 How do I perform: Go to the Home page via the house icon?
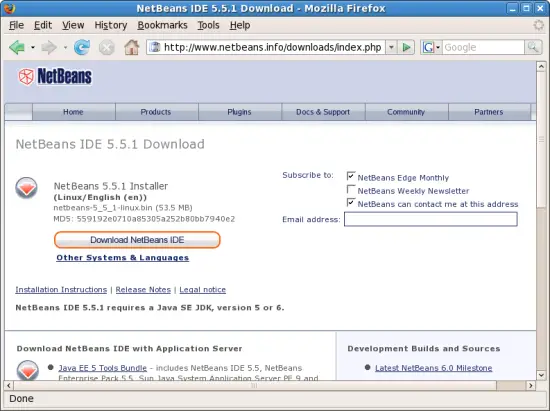(x=132, y=47)
